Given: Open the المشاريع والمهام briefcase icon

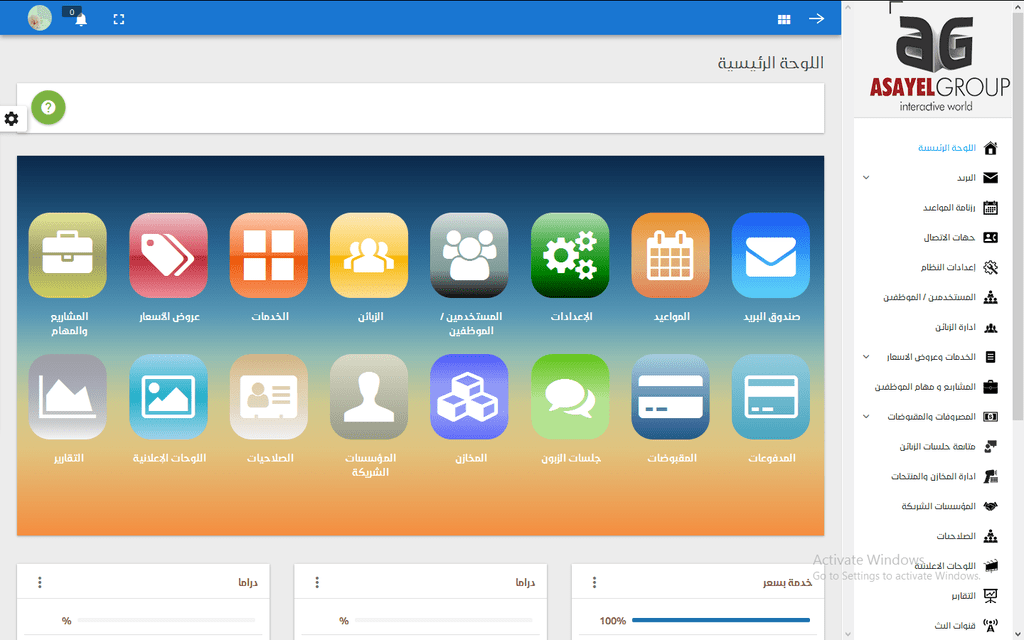Looking at the screenshot, I should pos(68,255).
